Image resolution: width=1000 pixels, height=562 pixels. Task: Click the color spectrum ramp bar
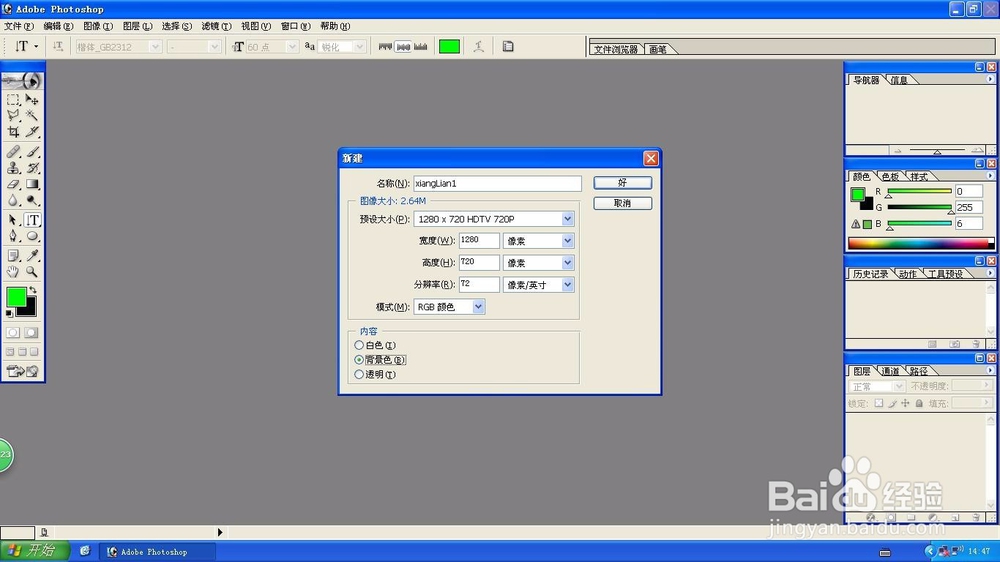tap(920, 243)
